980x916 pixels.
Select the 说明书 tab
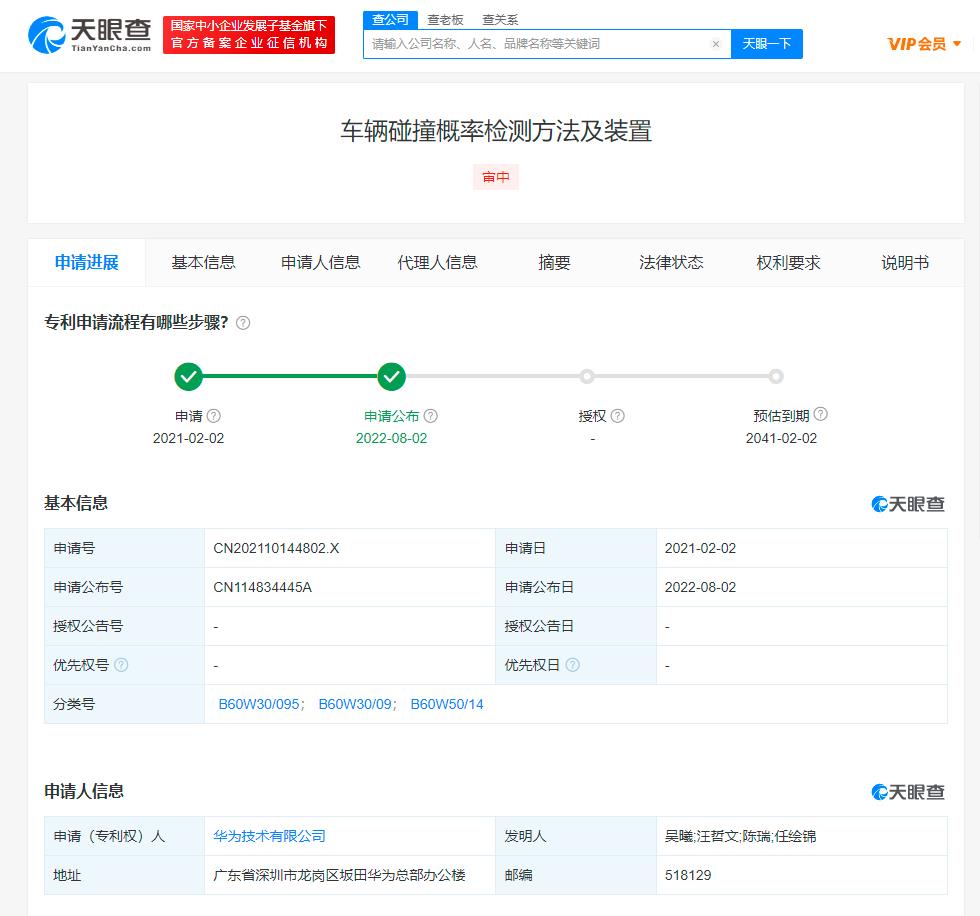click(905, 262)
